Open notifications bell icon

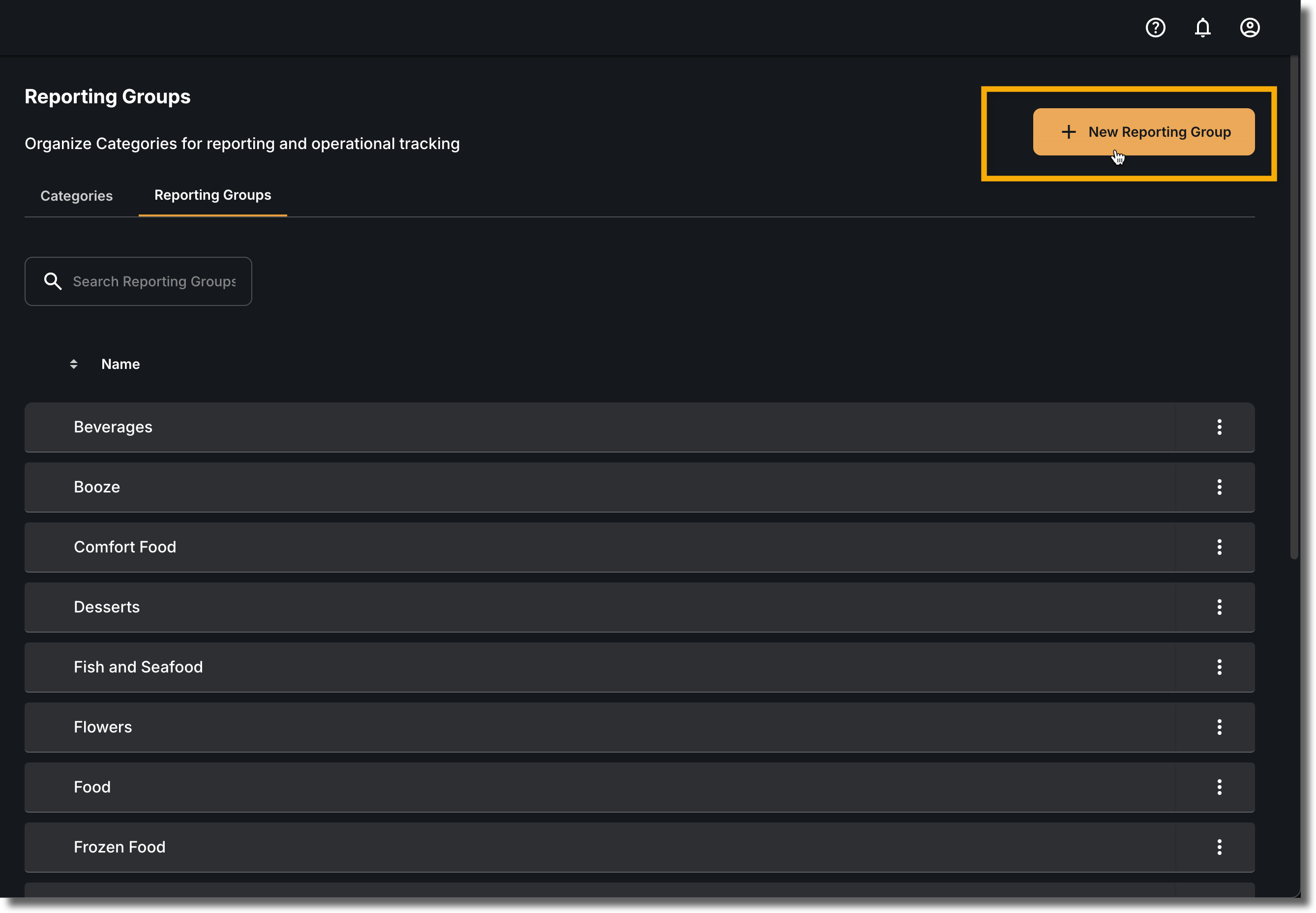1202,28
